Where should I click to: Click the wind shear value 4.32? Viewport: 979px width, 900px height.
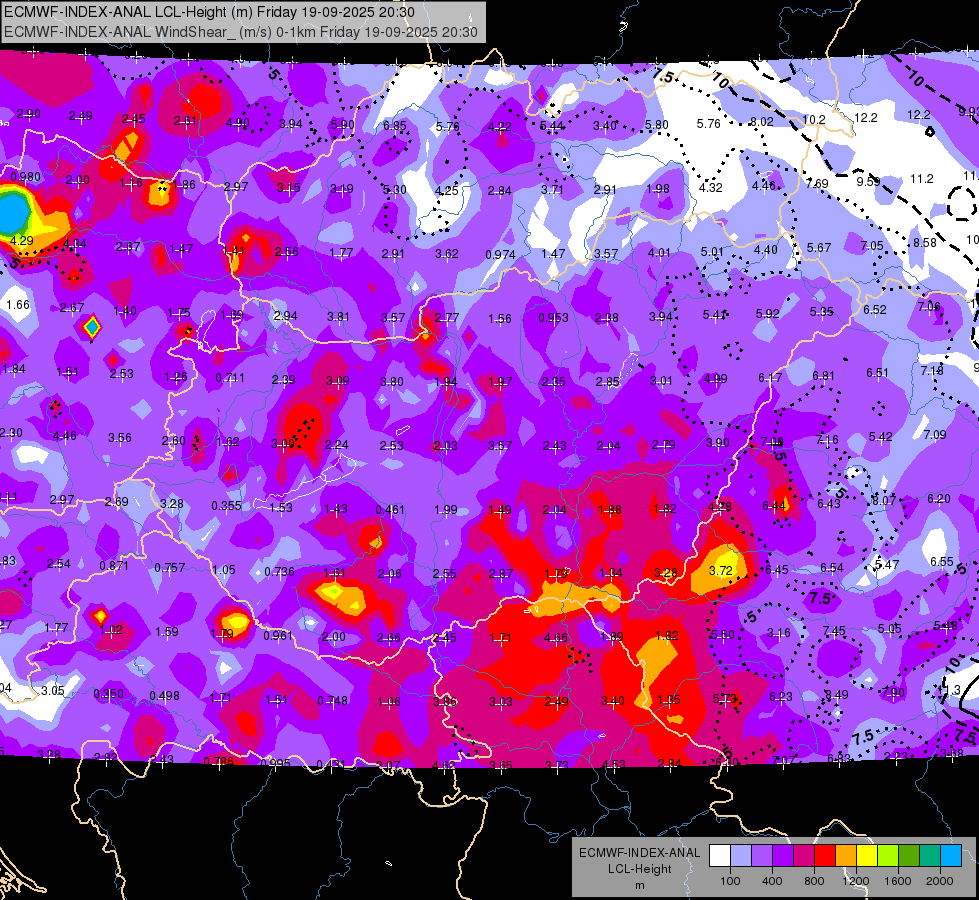coord(711,187)
